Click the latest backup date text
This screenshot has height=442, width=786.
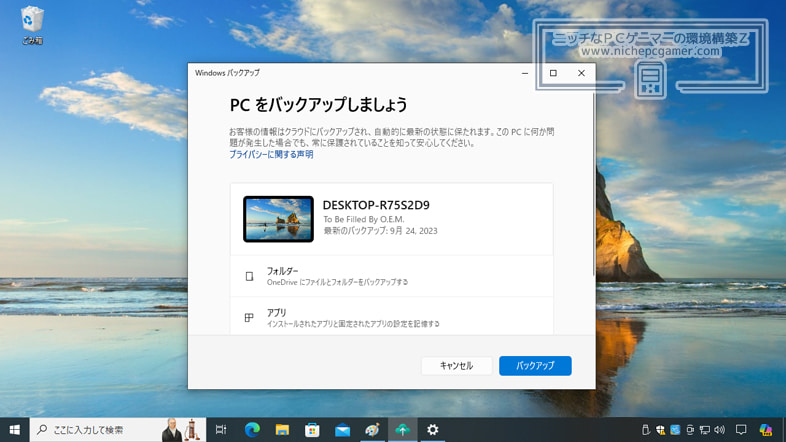tap(380, 231)
